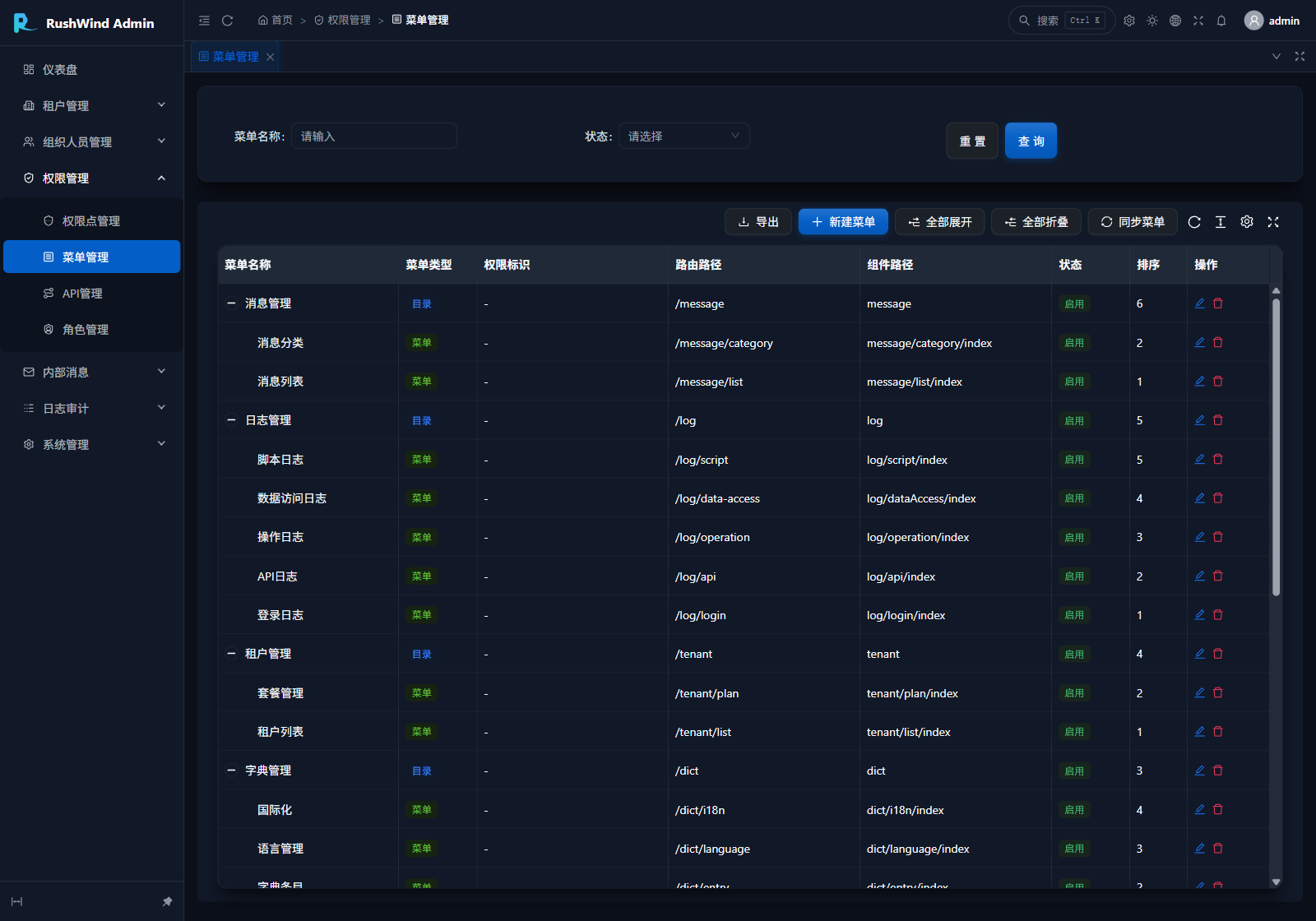This screenshot has height=921, width=1316.
Task: Maximize the table with fullscreen icon
Action: click(x=1273, y=222)
